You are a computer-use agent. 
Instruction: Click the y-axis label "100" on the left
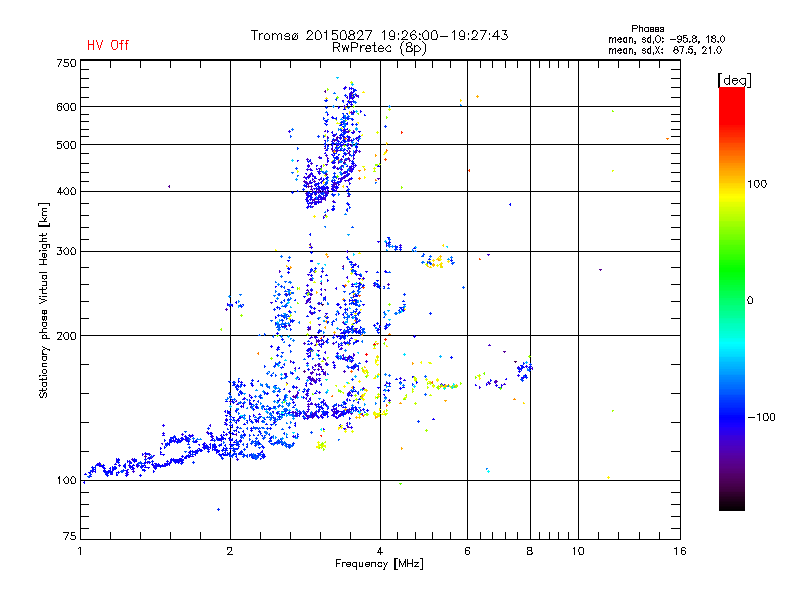(66, 480)
